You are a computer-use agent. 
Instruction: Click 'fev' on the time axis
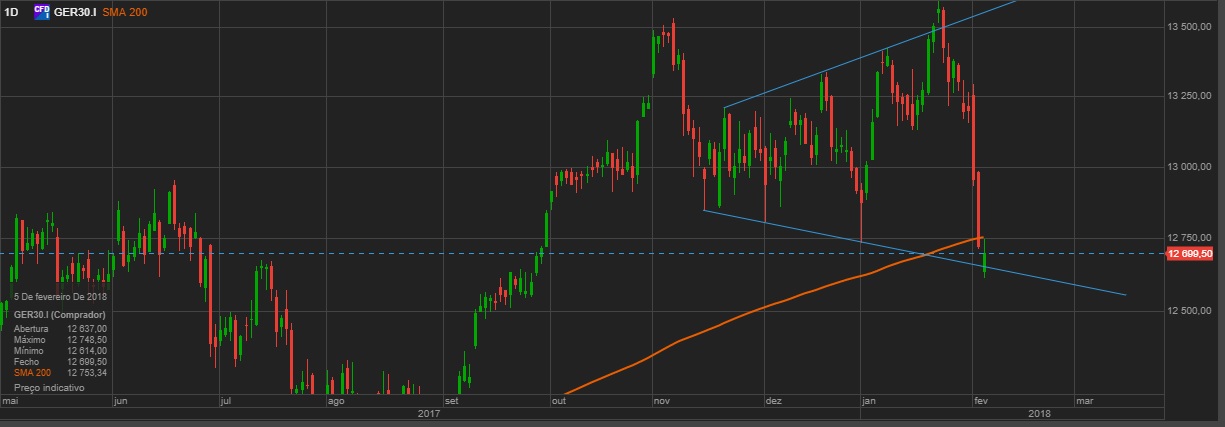[980, 400]
